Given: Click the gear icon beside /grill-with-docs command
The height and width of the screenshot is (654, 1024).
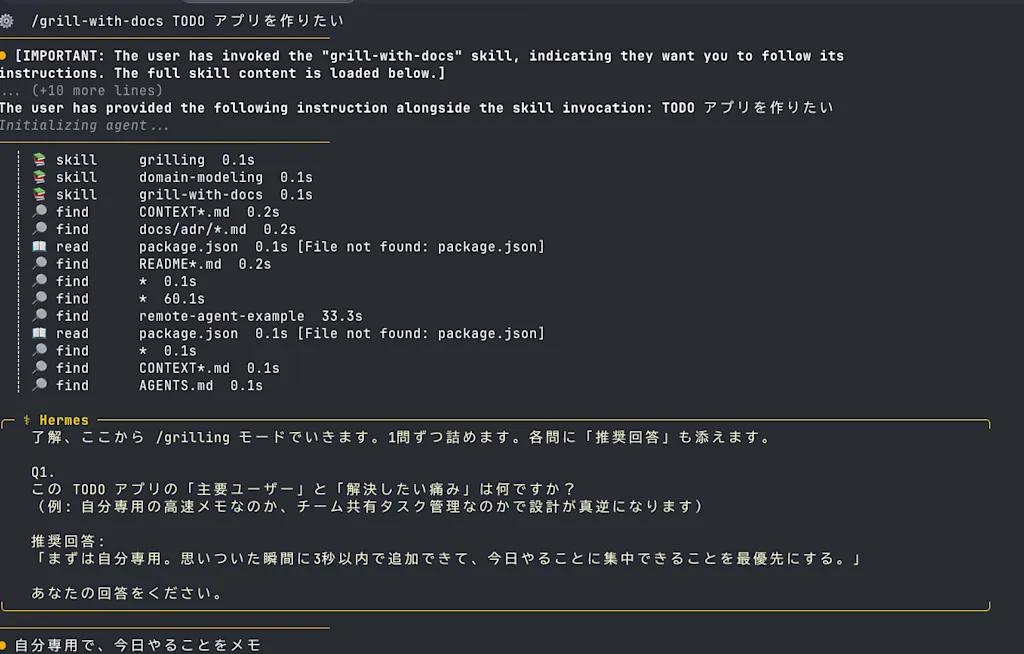Looking at the screenshot, I should [7, 21].
